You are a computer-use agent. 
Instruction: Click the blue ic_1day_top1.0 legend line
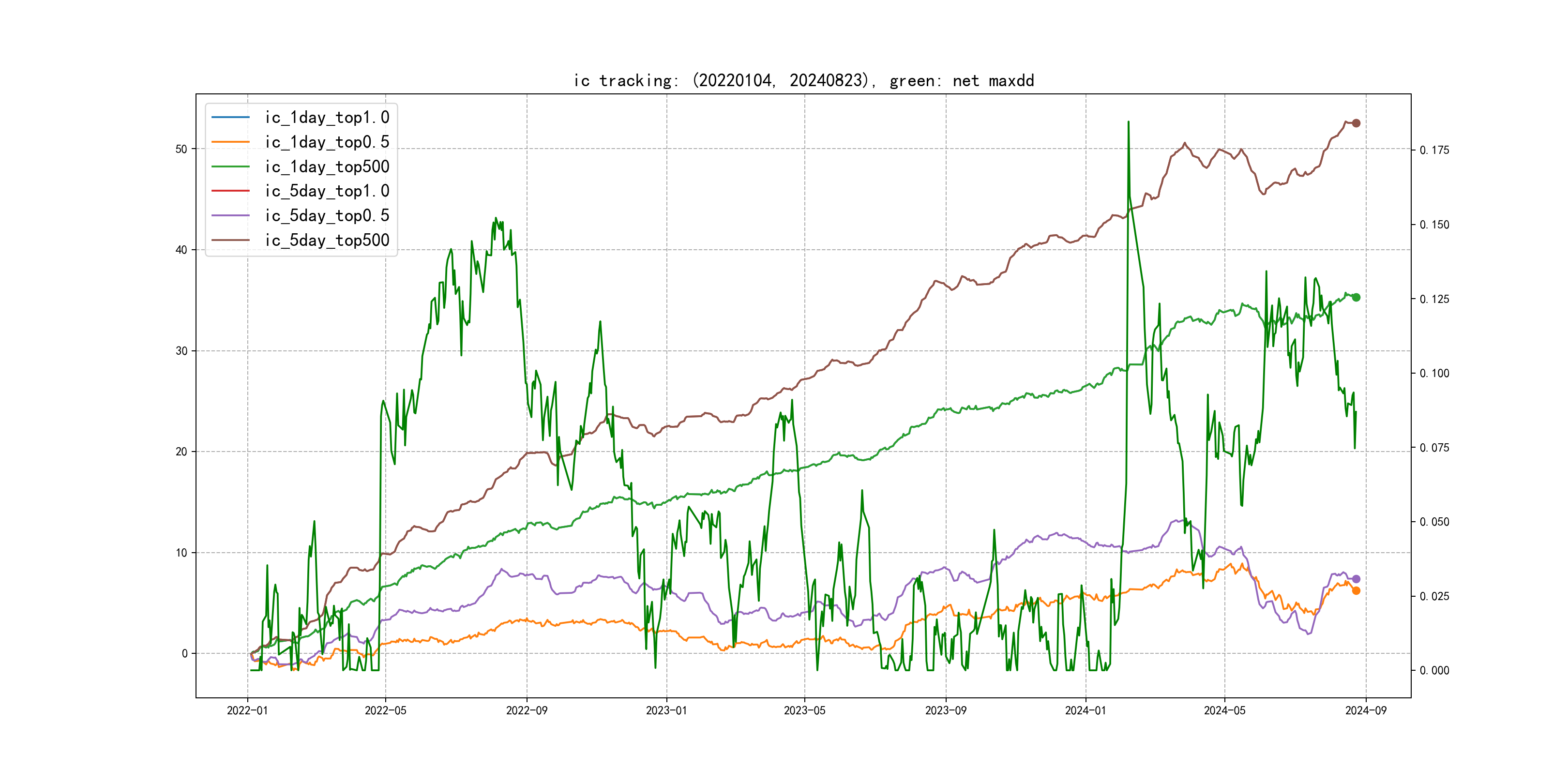point(230,117)
